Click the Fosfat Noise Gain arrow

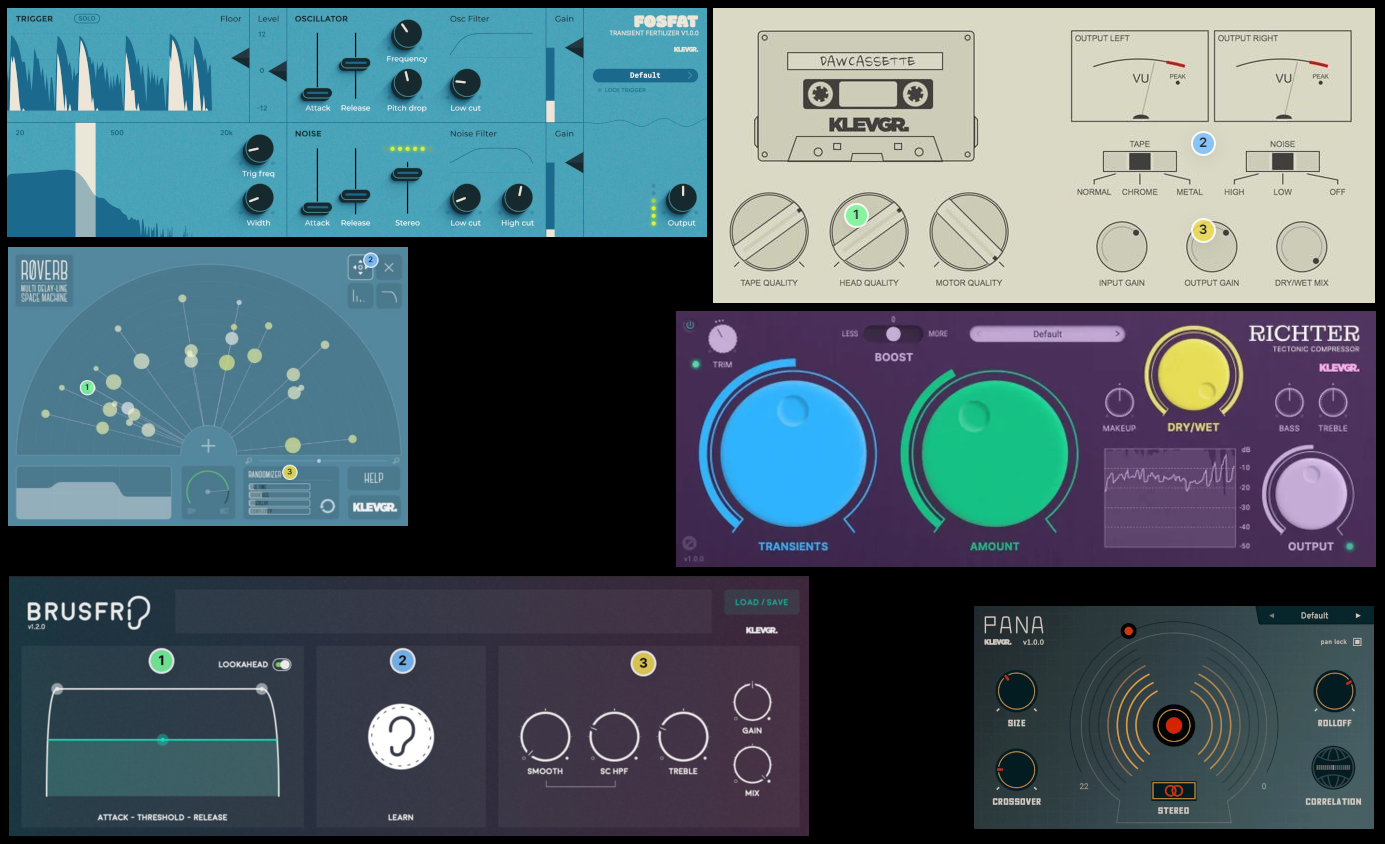[574, 161]
